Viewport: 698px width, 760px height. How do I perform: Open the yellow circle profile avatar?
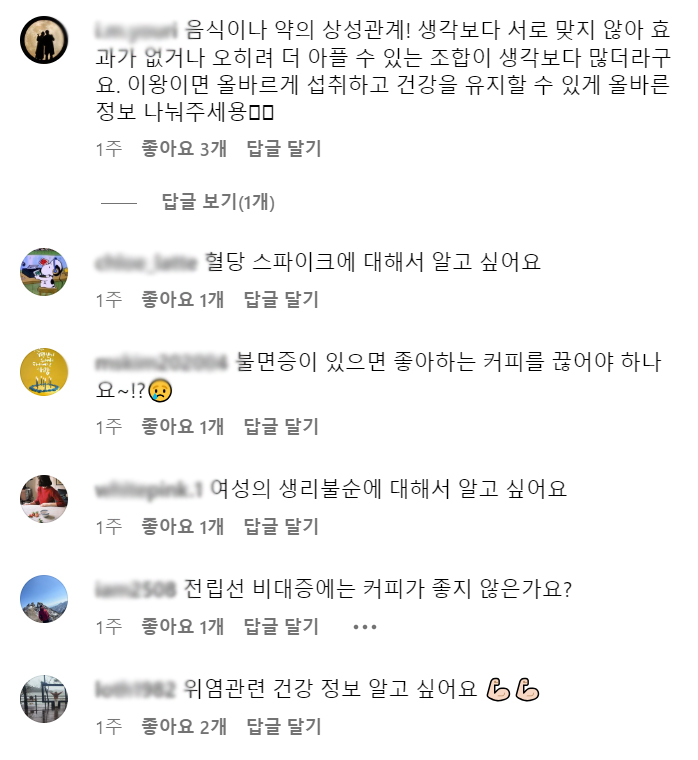pos(44,372)
